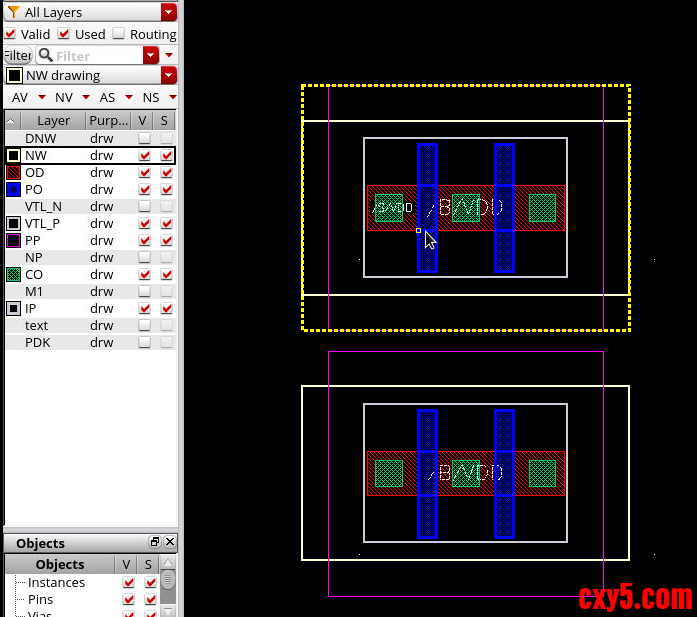Click the CO layer green swatch icon

pos(13,274)
